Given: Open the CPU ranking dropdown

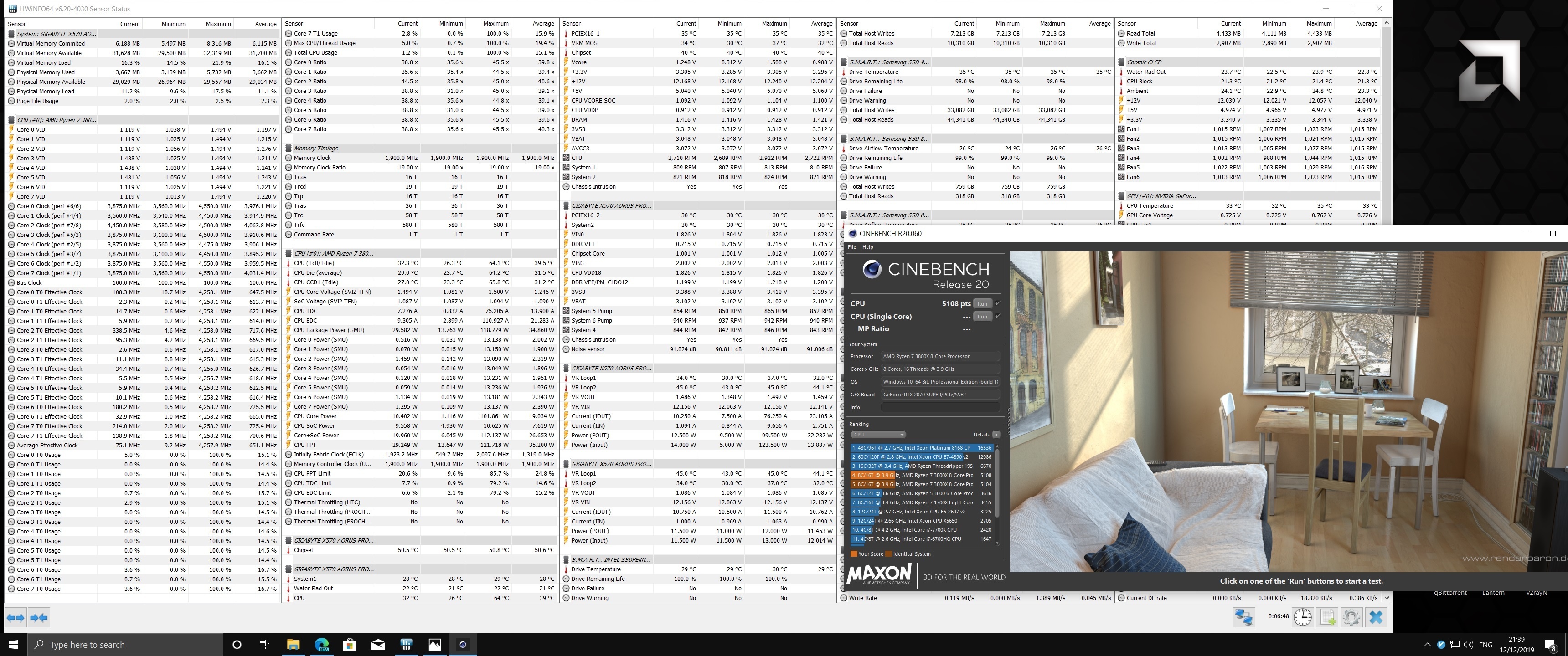Looking at the screenshot, I should [x=878, y=435].
